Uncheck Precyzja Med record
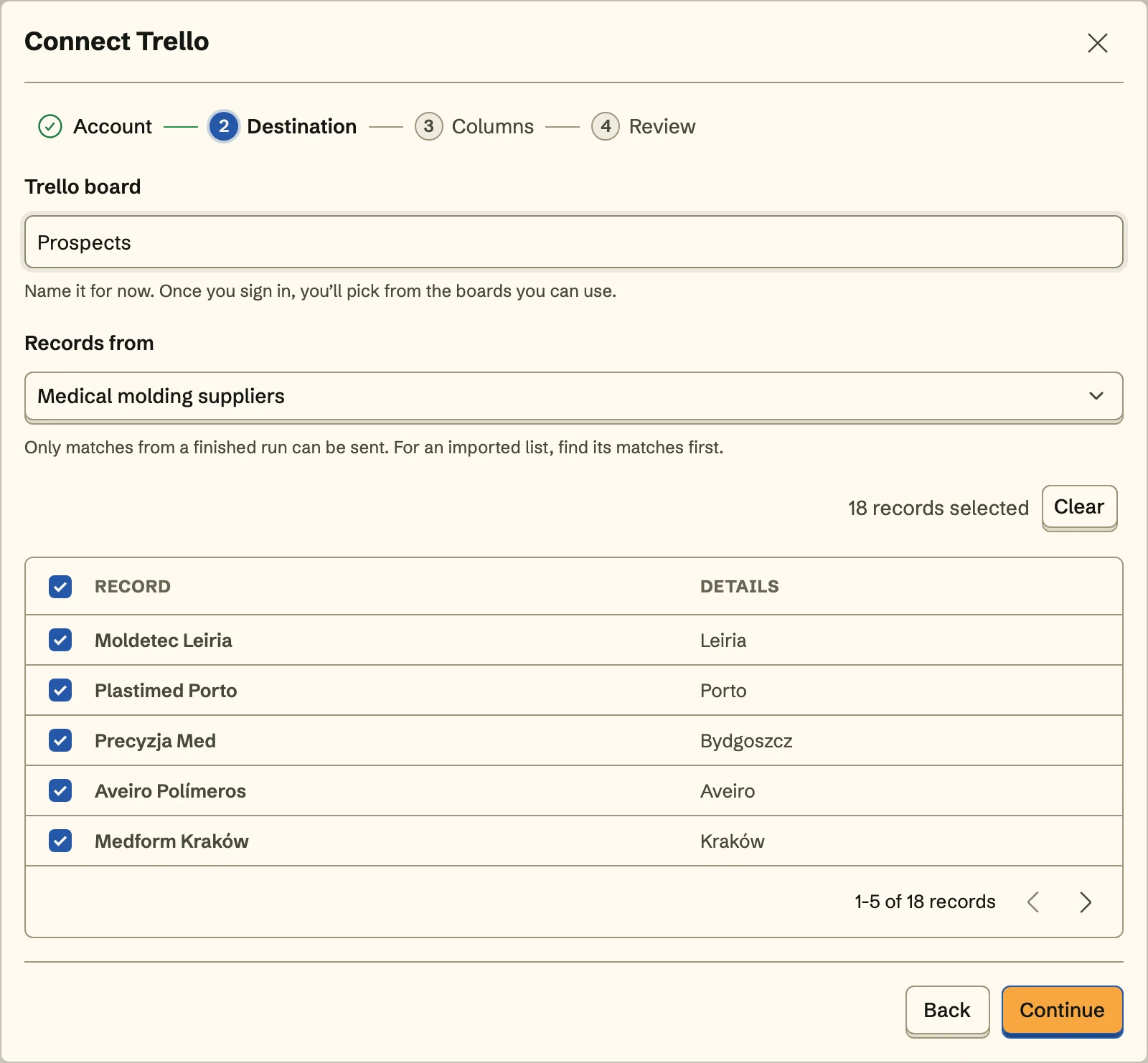 (x=60, y=740)
